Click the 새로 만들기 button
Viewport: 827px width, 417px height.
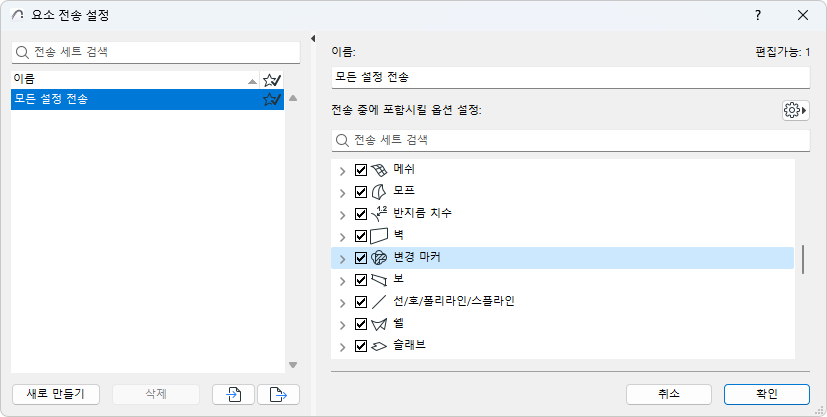55,394
